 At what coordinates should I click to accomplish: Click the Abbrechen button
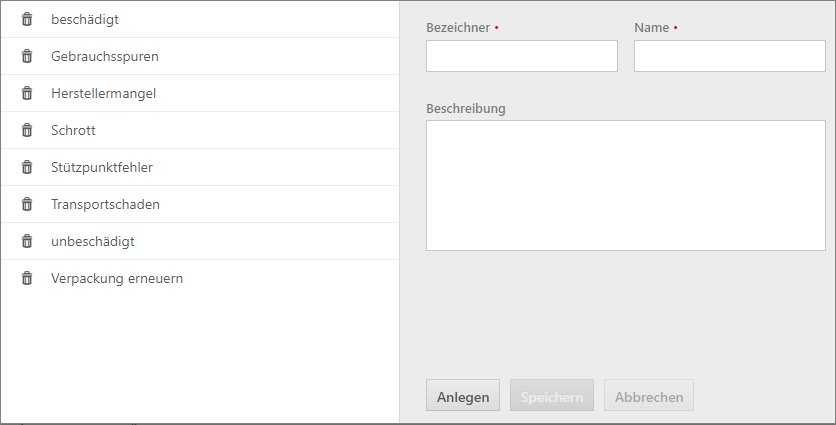649,395
